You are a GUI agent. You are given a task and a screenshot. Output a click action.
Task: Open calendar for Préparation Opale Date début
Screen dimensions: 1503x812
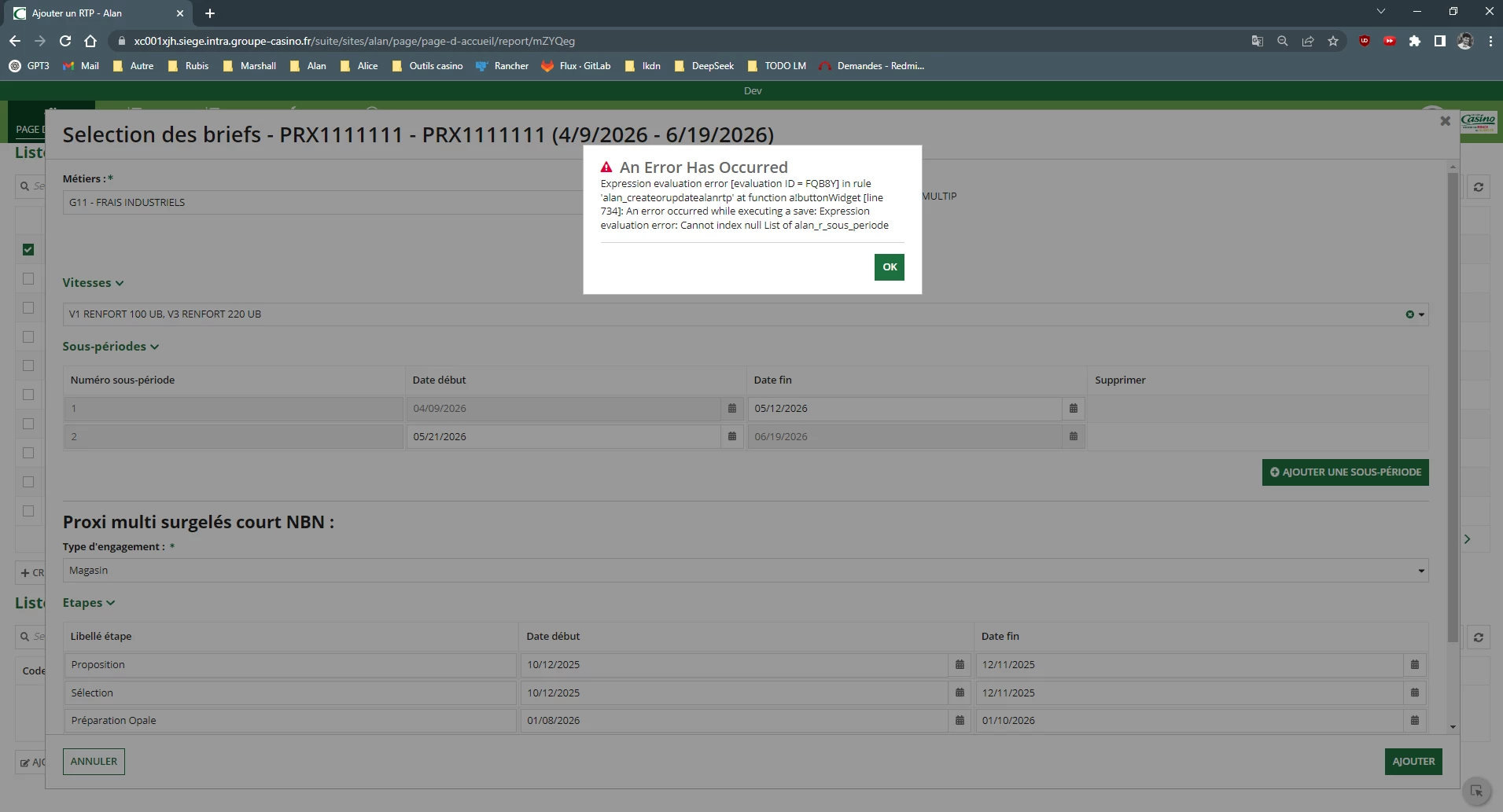click(960, 721)
